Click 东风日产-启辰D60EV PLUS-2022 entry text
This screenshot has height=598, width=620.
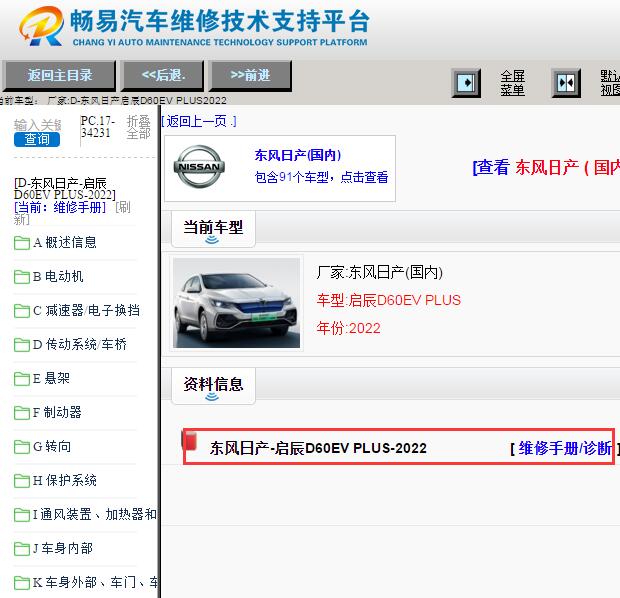(x=318, y=448)
